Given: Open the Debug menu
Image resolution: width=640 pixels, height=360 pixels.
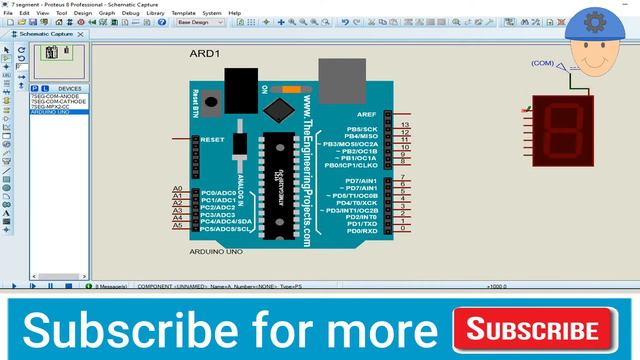Looking at the screenshot, I should point(130,13).
